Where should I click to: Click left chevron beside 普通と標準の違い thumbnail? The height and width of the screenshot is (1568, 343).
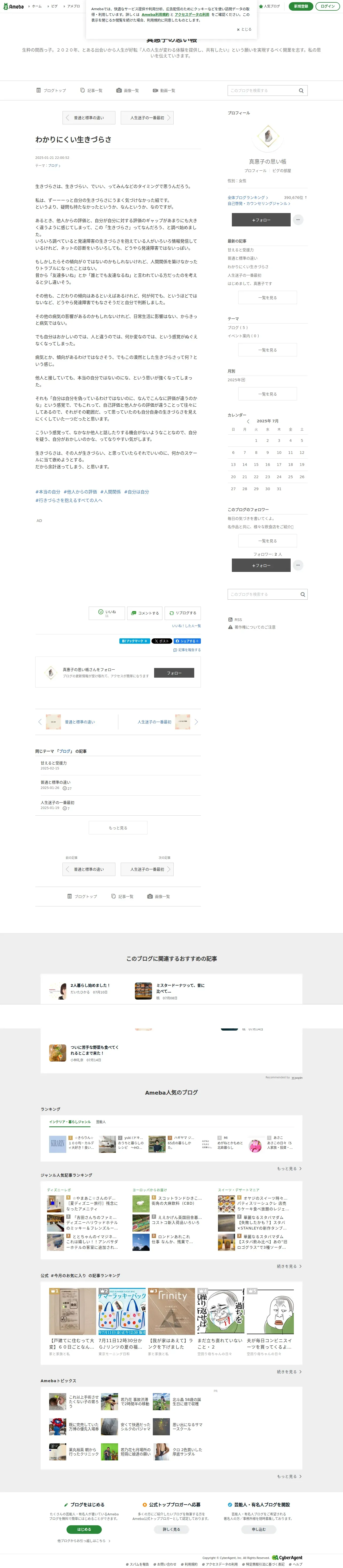[x=40, y=722]
